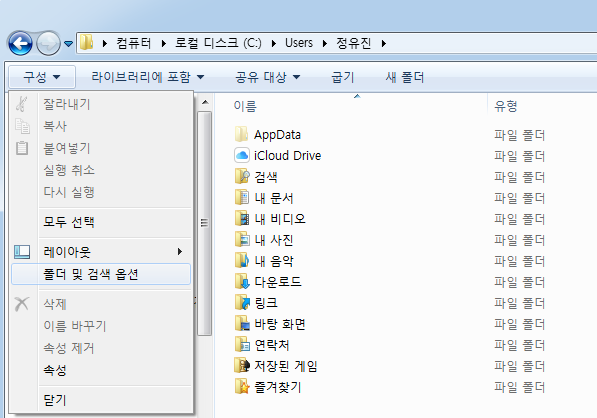The image size is (597, 418).
Task: Click the 굽기 toolbar button
Action: coord(343,77)
